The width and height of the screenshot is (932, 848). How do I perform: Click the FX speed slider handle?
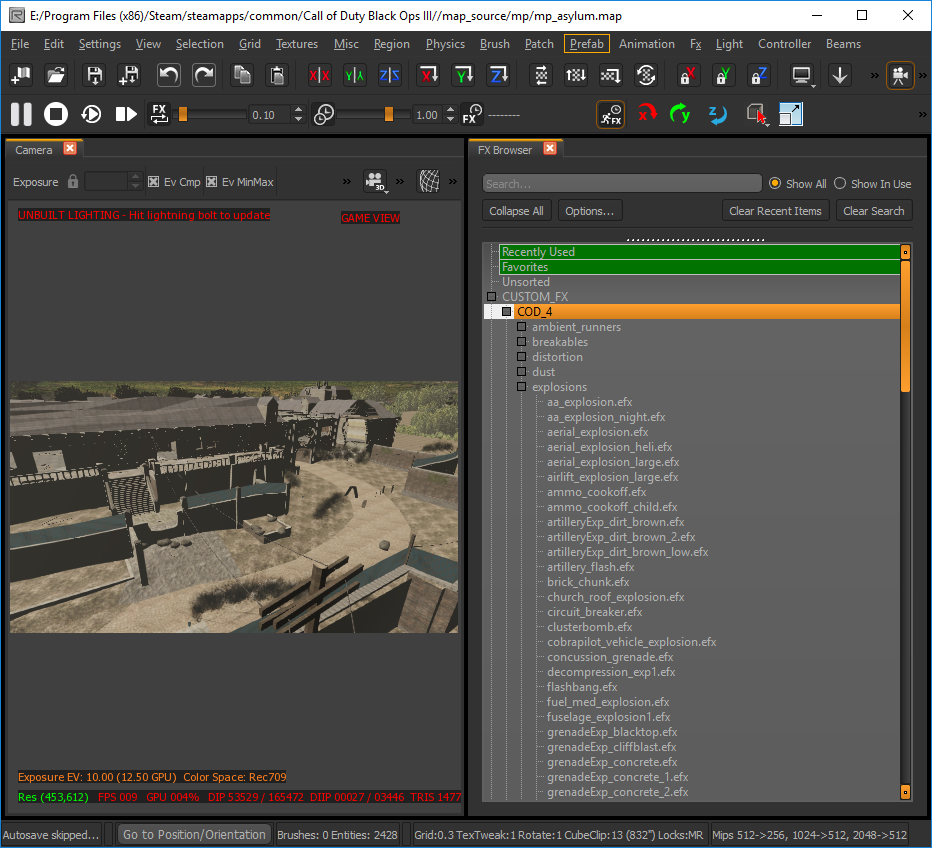coord(183,114)
